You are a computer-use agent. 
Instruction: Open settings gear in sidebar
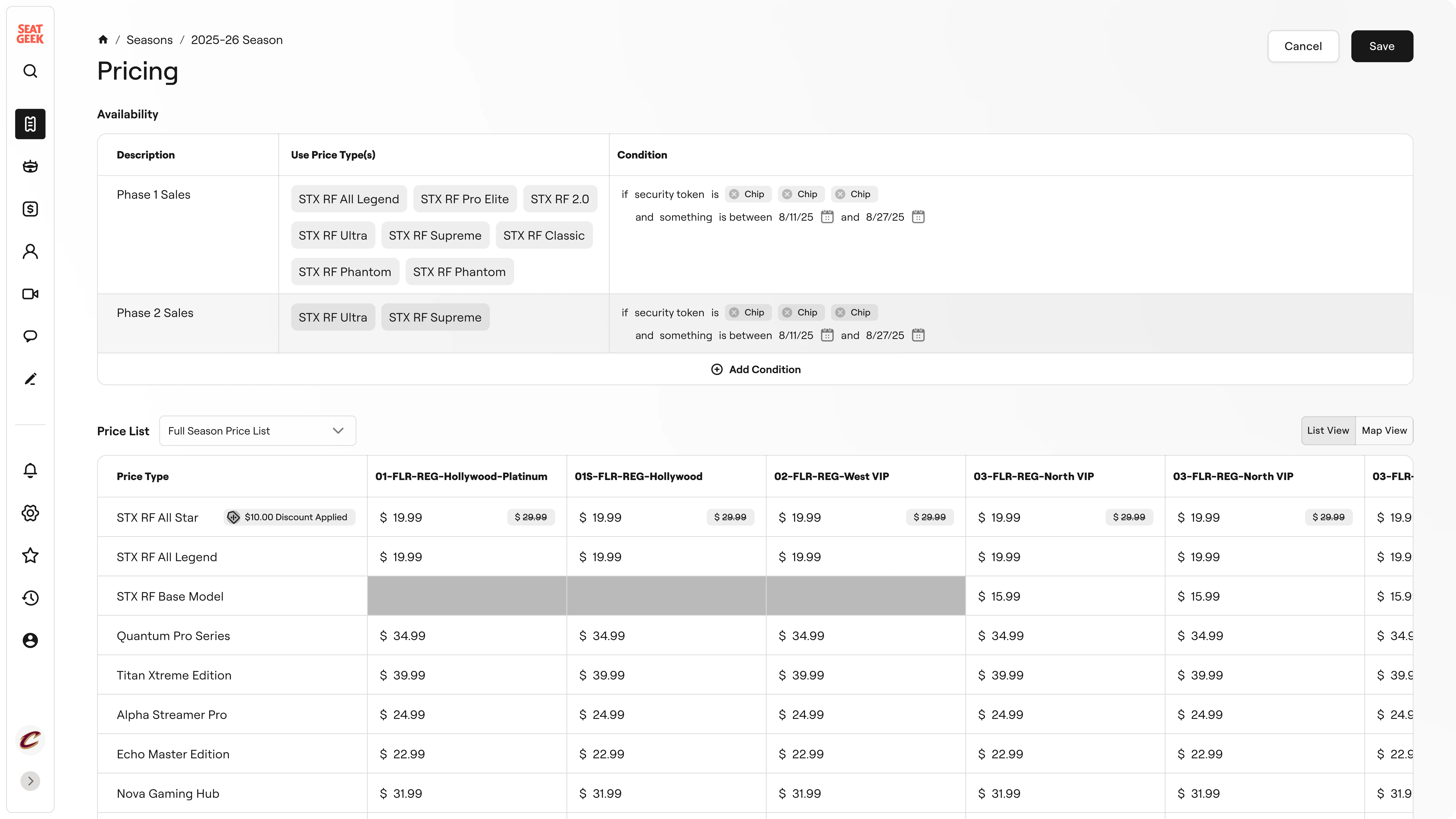coord(30,513)
